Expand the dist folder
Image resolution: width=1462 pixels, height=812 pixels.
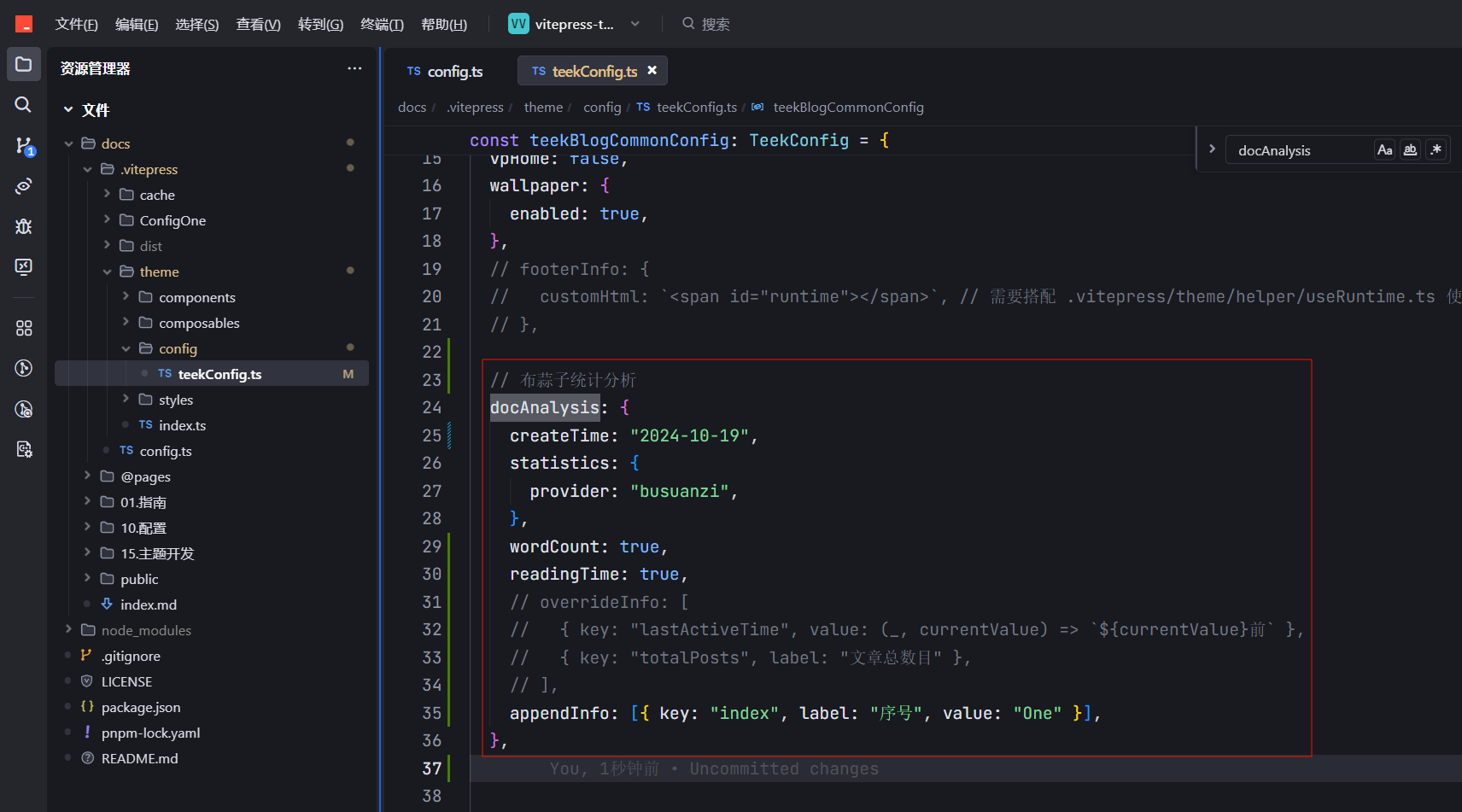point(107,246)
